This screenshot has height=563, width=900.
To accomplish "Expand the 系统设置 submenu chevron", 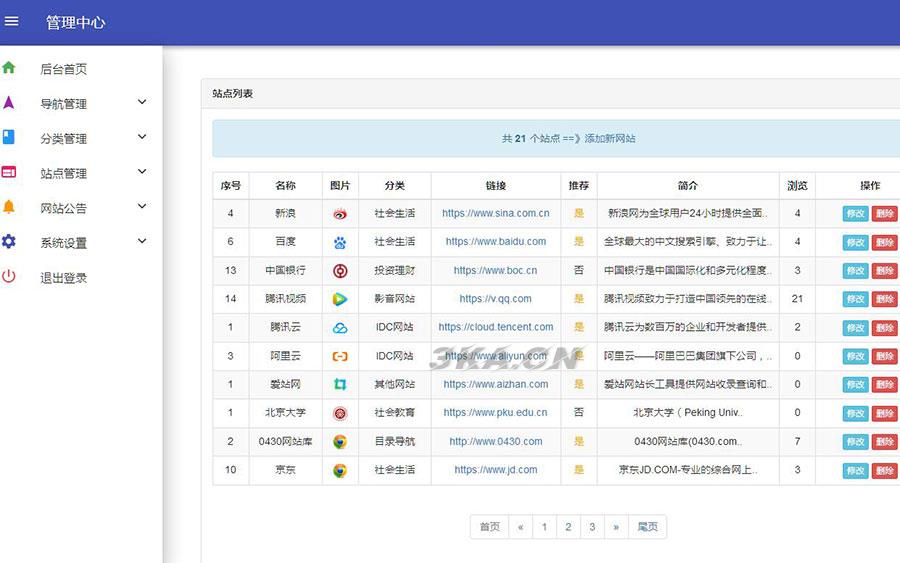I will [x=142, y=241].
